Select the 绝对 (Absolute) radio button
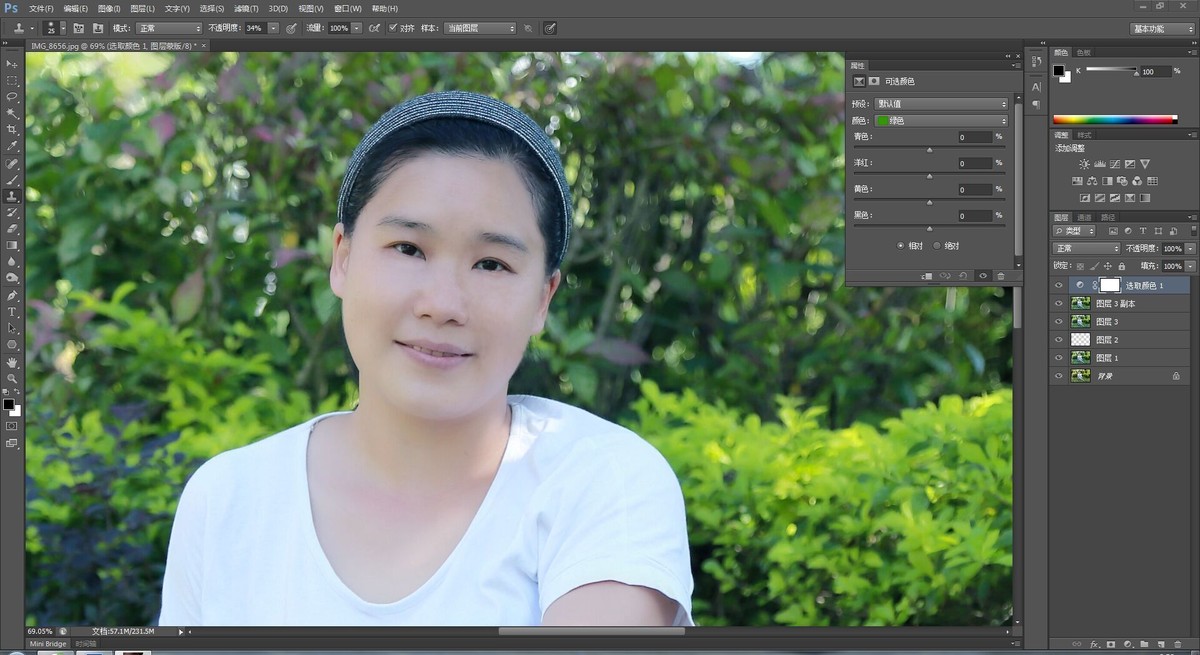 (x=937, y=245)
